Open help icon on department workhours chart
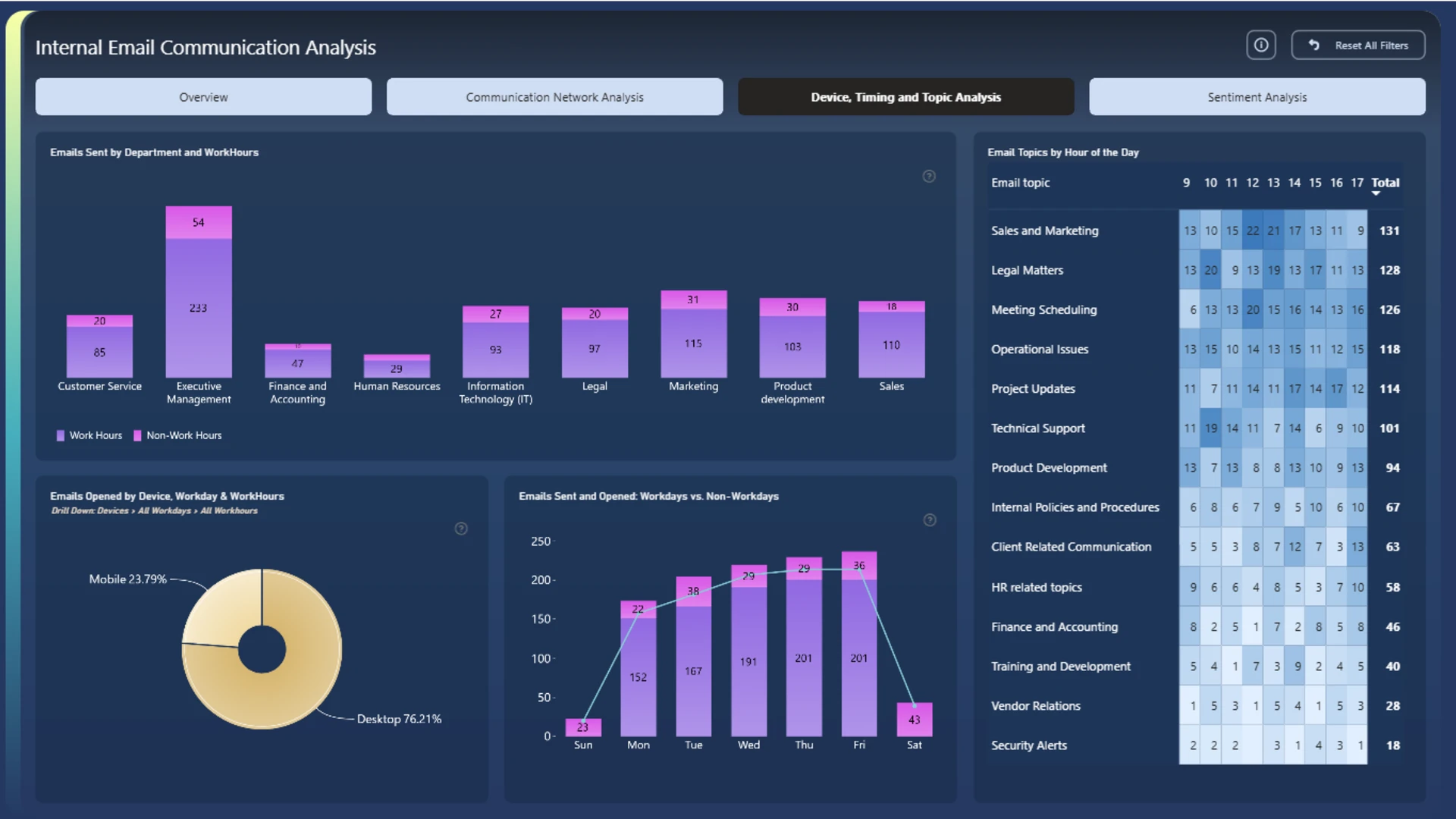The width and height of the screenshot is (1456, 819). click(x=929, y=176)
